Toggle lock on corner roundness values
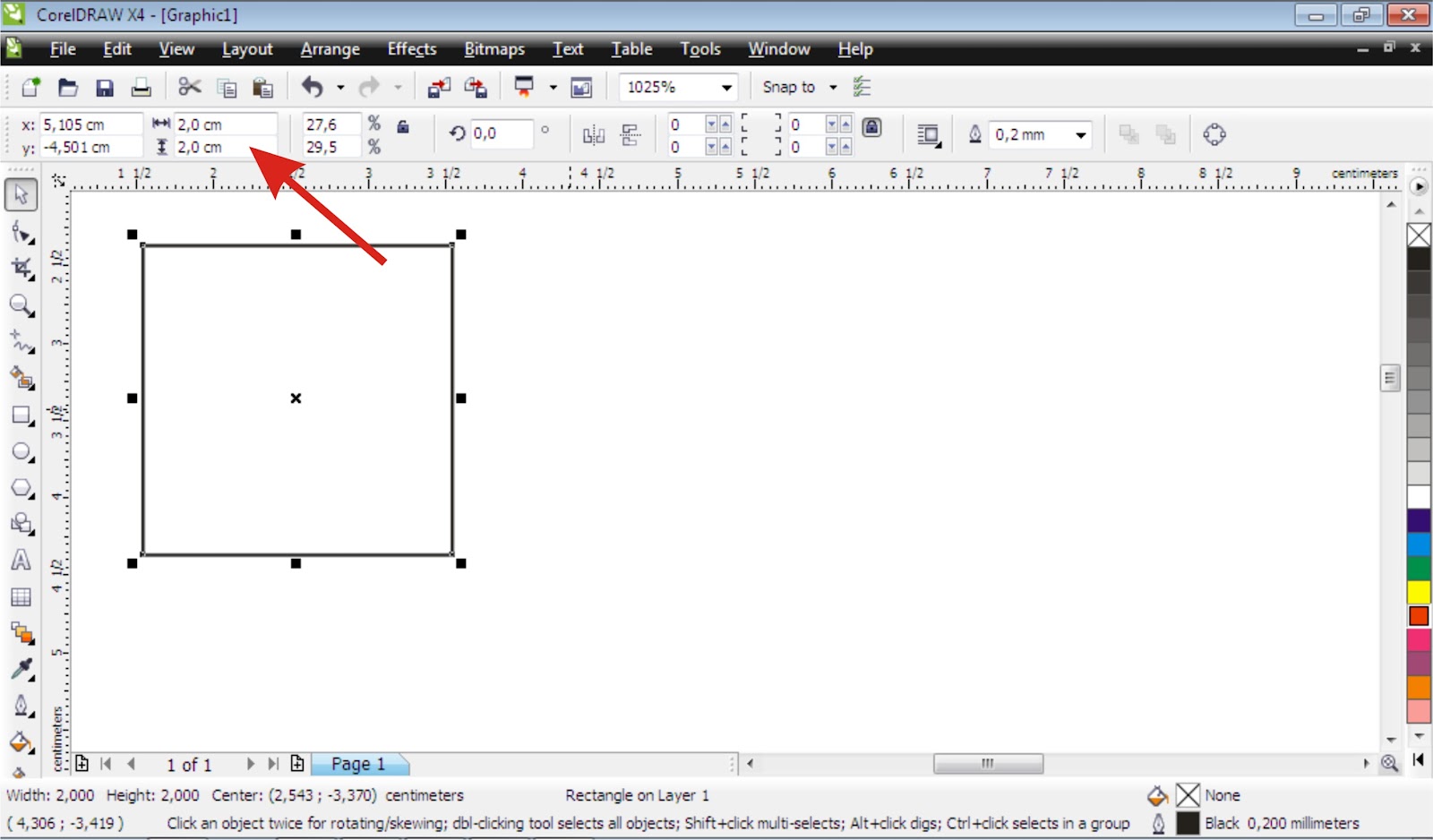 tap(871, 128)
